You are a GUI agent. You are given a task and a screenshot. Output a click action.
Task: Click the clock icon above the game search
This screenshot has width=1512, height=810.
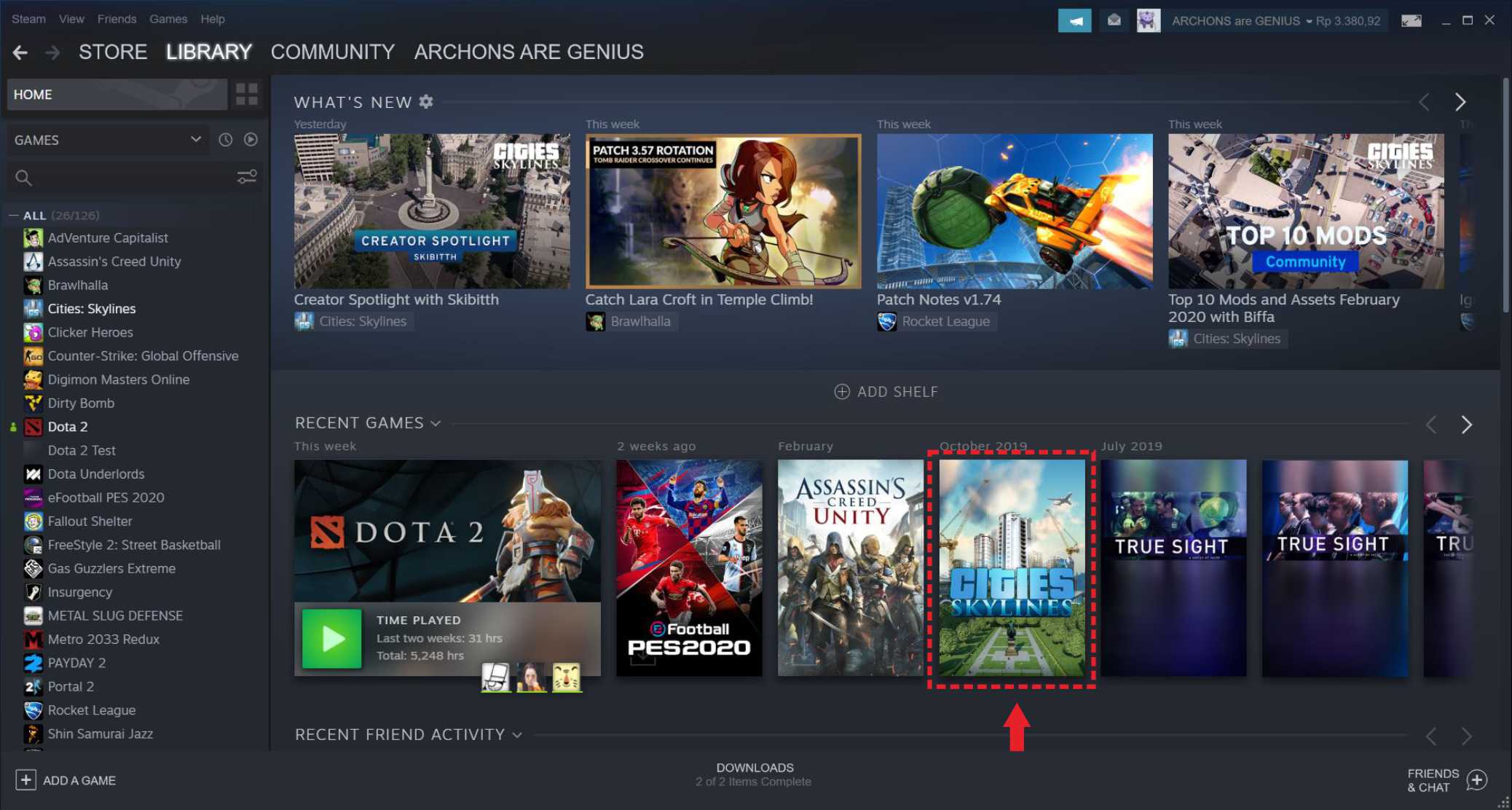click(x=224, y=139)
